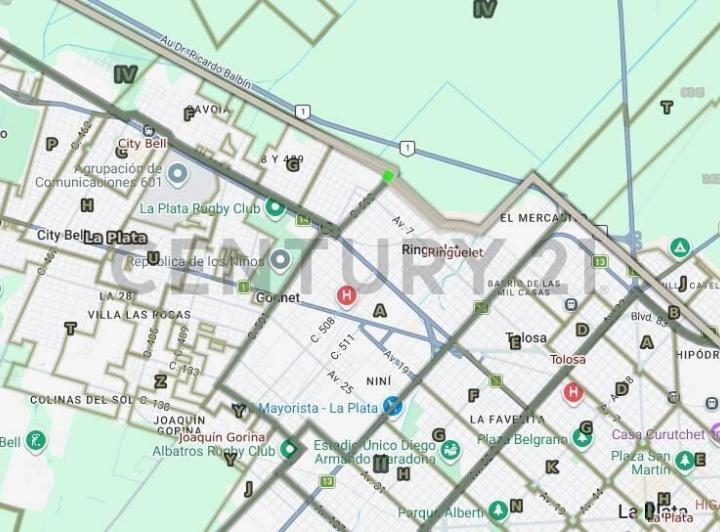
Task: Select the República de los Niños pin
Action: coord(280,260)
